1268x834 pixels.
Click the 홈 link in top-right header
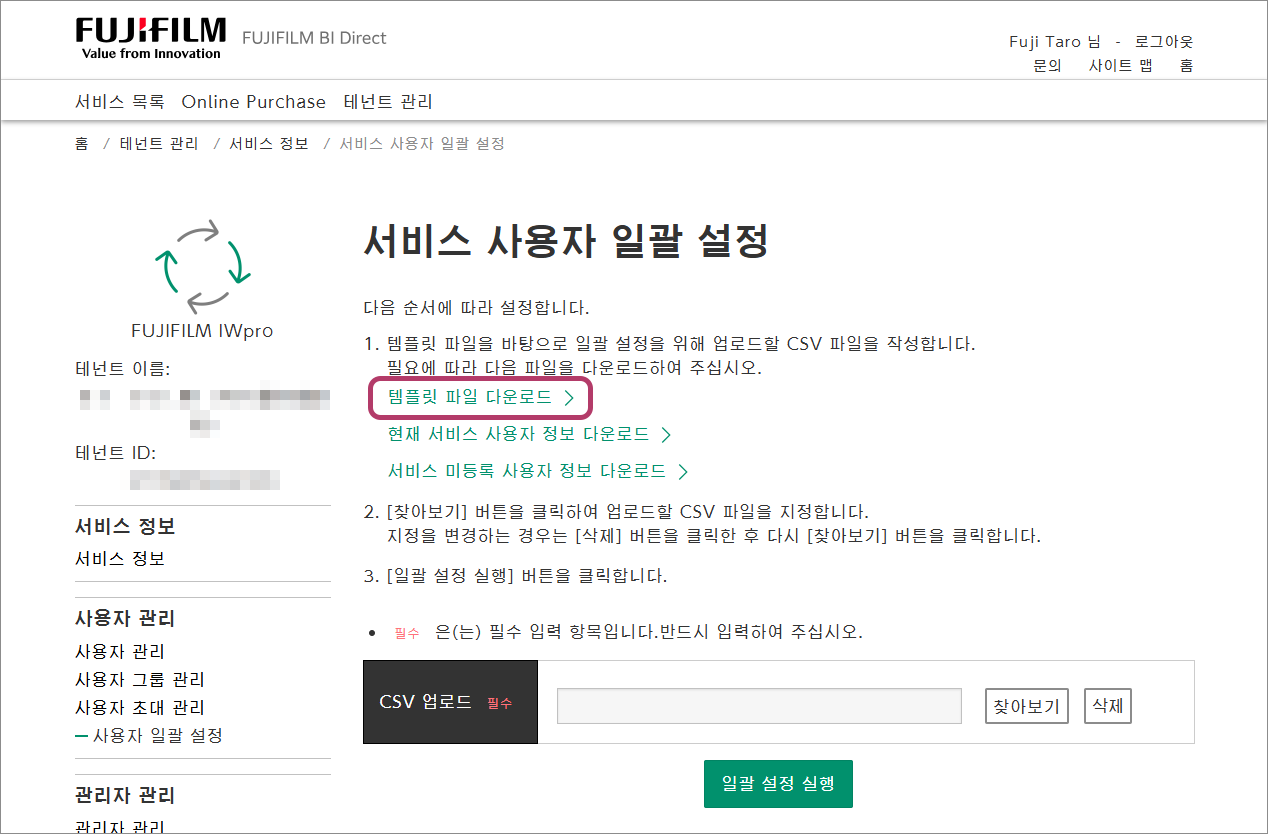[1186, 66]
